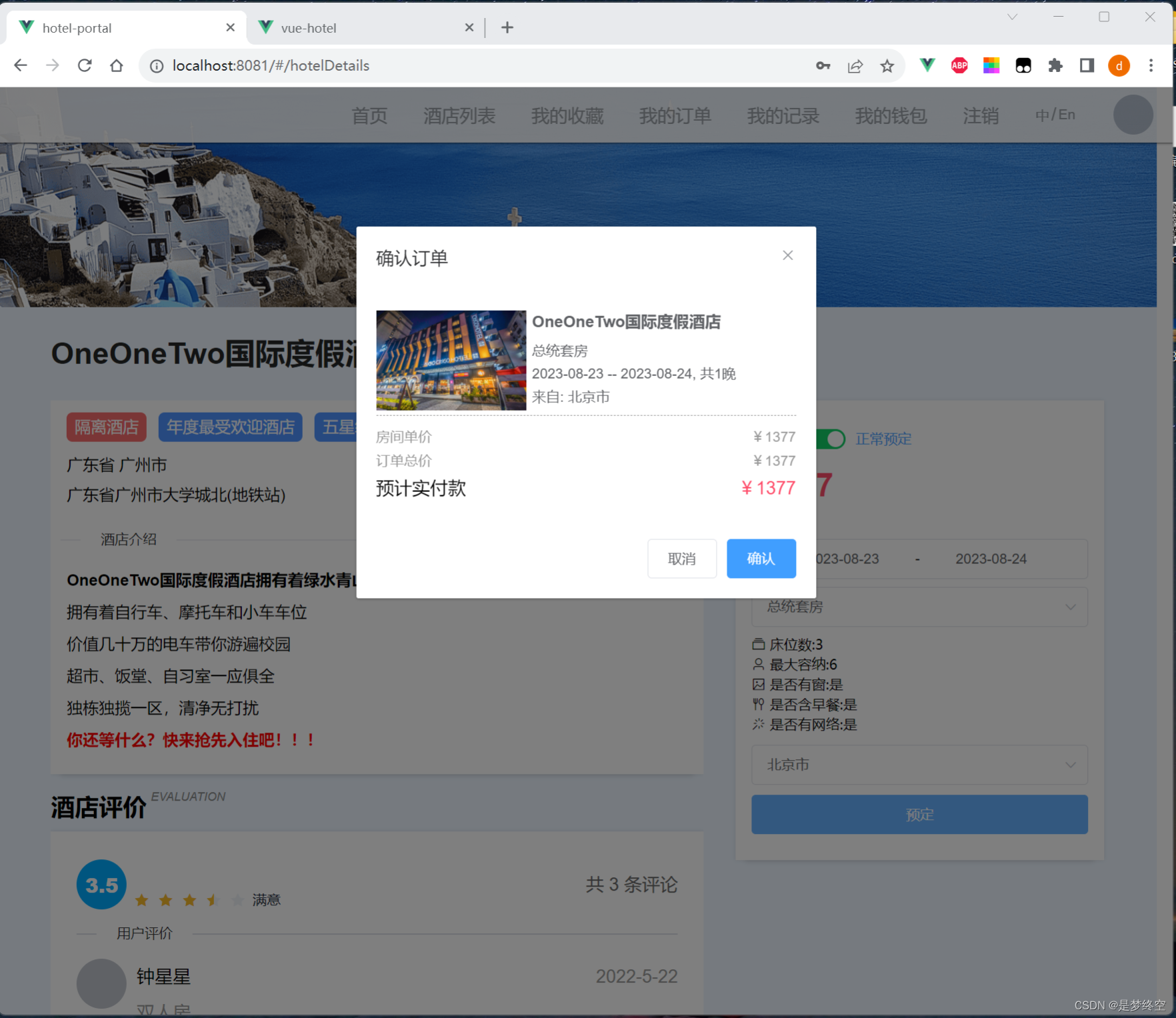Close the 确认订单 dialog with the X

tap(787, 255)
